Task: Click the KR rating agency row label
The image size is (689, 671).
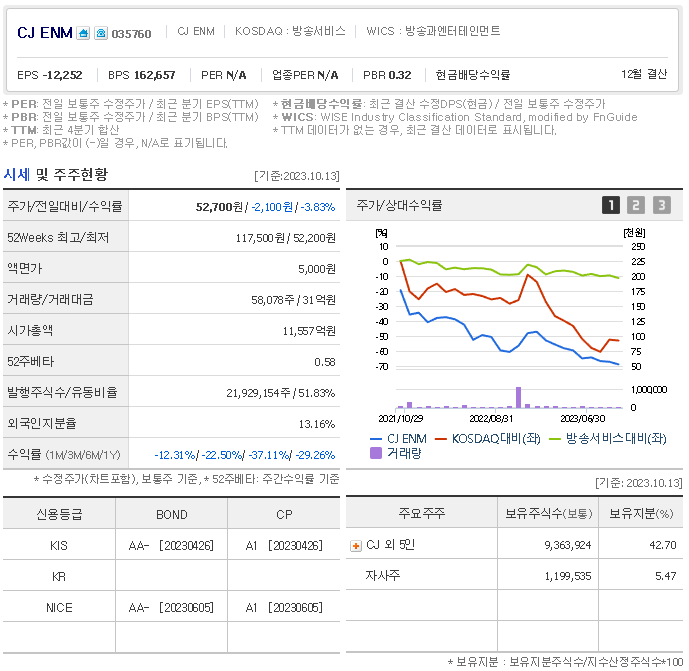Action: tap(59, 577)
